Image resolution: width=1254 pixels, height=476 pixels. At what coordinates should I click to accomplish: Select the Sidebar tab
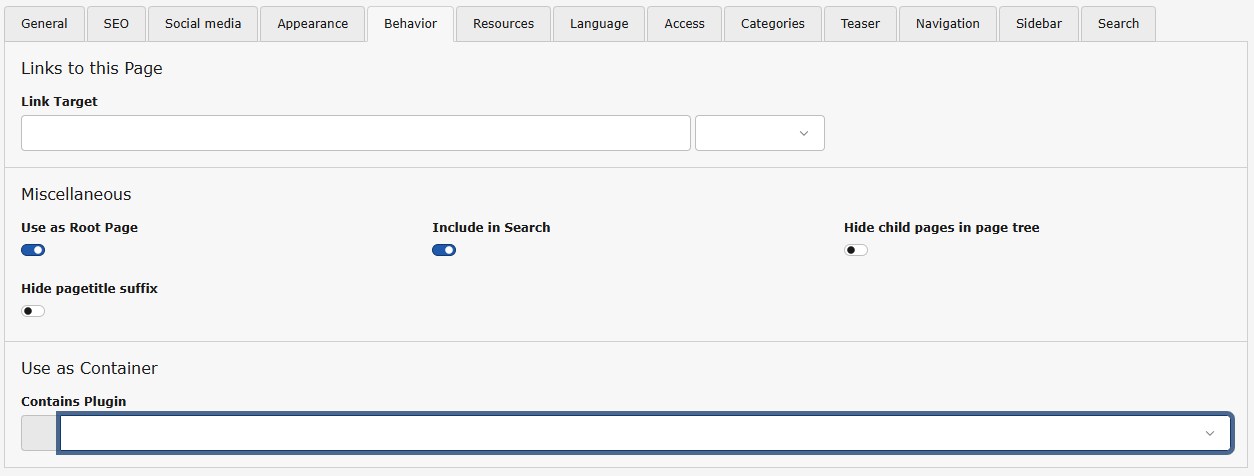click(x=1038, y=24)
